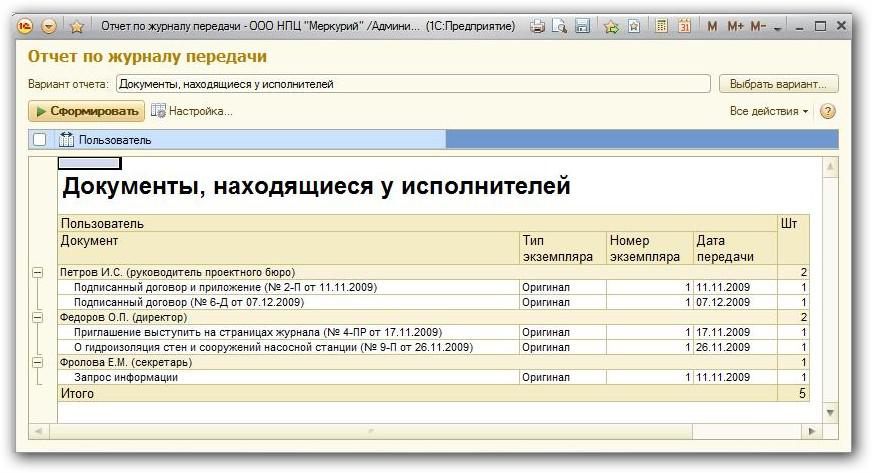The image size is (872, 473).
Task: Click the Шт column header
Action: (793, 240)
